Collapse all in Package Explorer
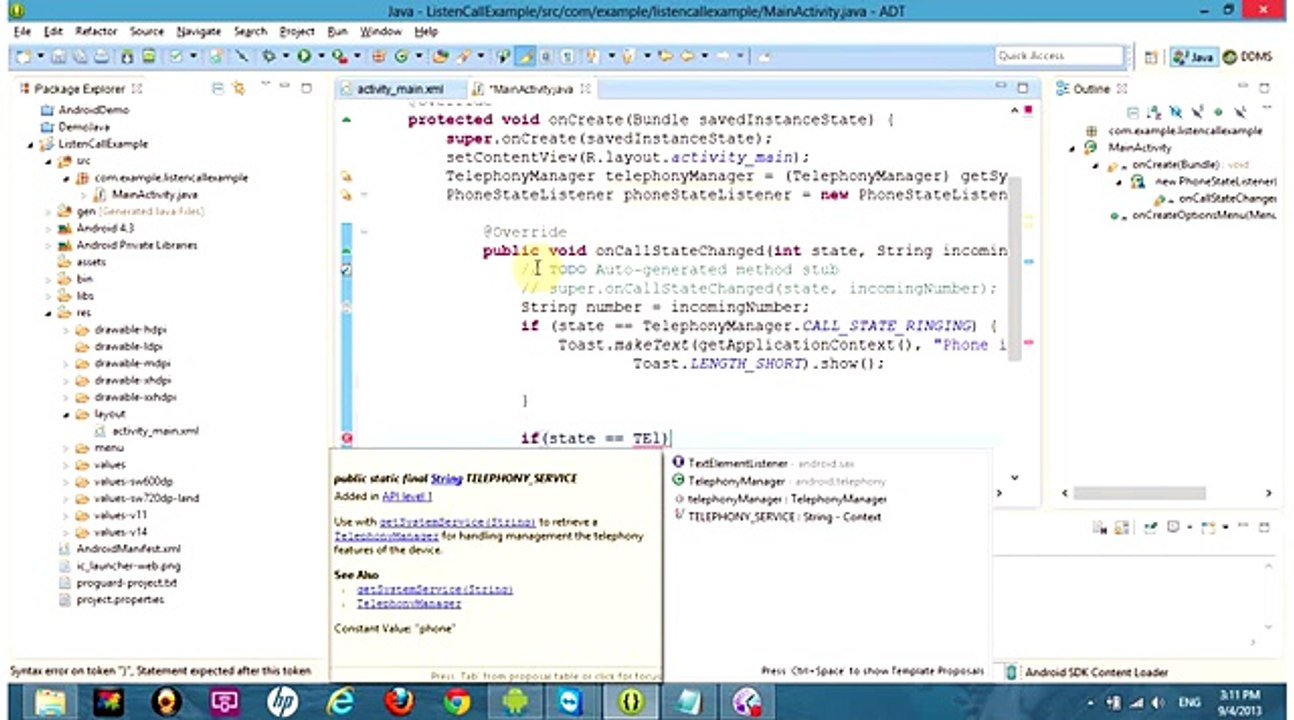The width and height of the screenshot is (1294, 720). tap(218, 89)
